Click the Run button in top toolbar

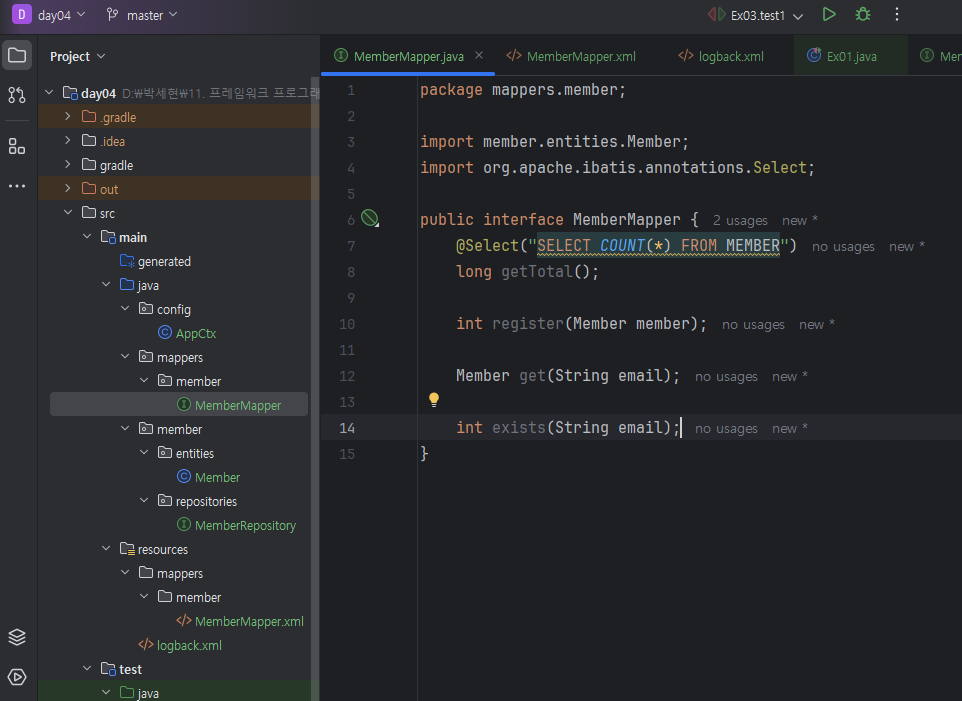tap(828, 14)
